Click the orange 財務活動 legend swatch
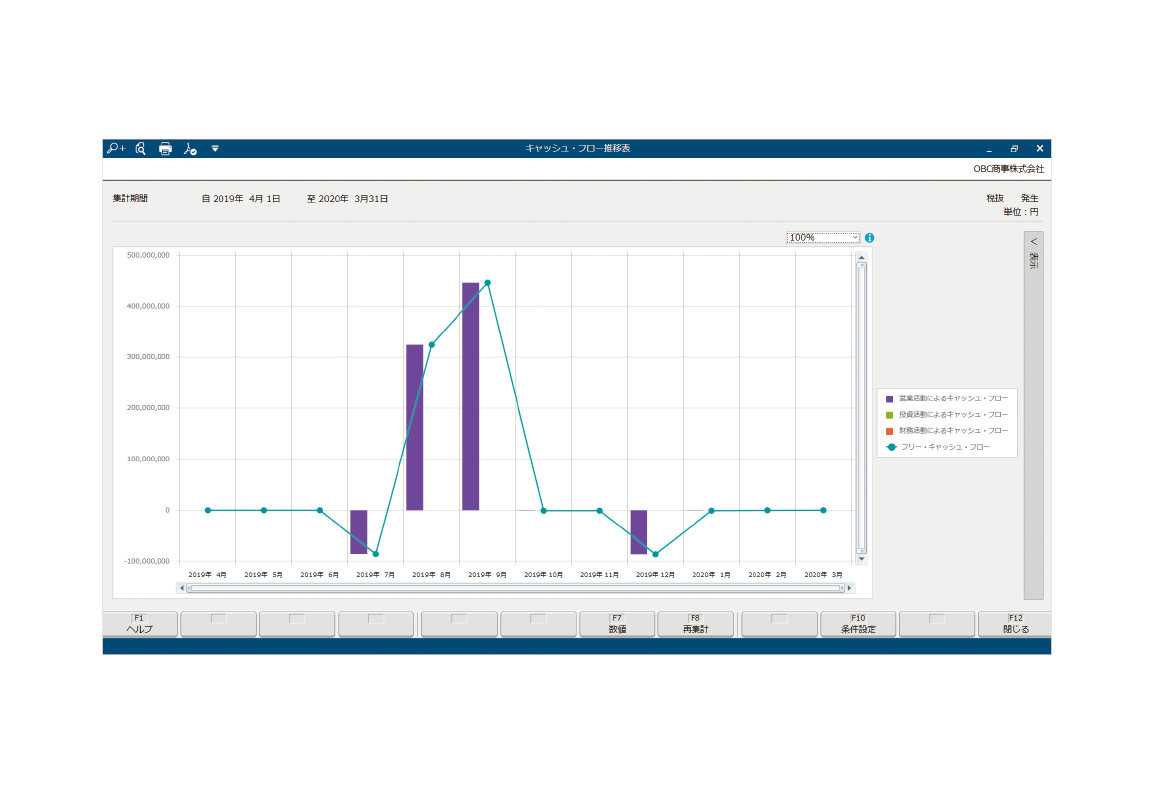This screenshot has width=1156, height=797. (x=889, y=430)
